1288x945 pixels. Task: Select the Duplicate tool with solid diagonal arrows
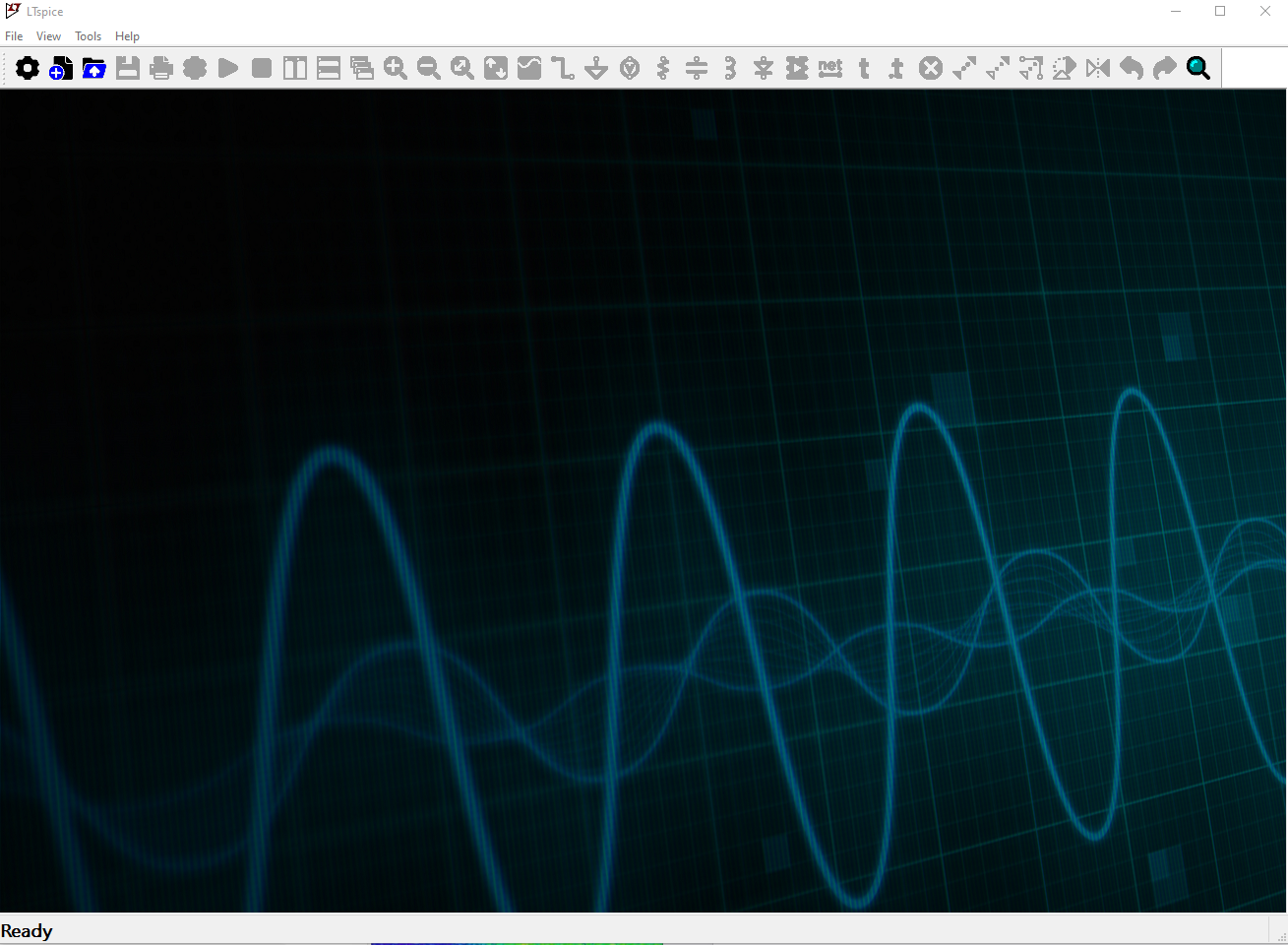[x=964, y=68]
